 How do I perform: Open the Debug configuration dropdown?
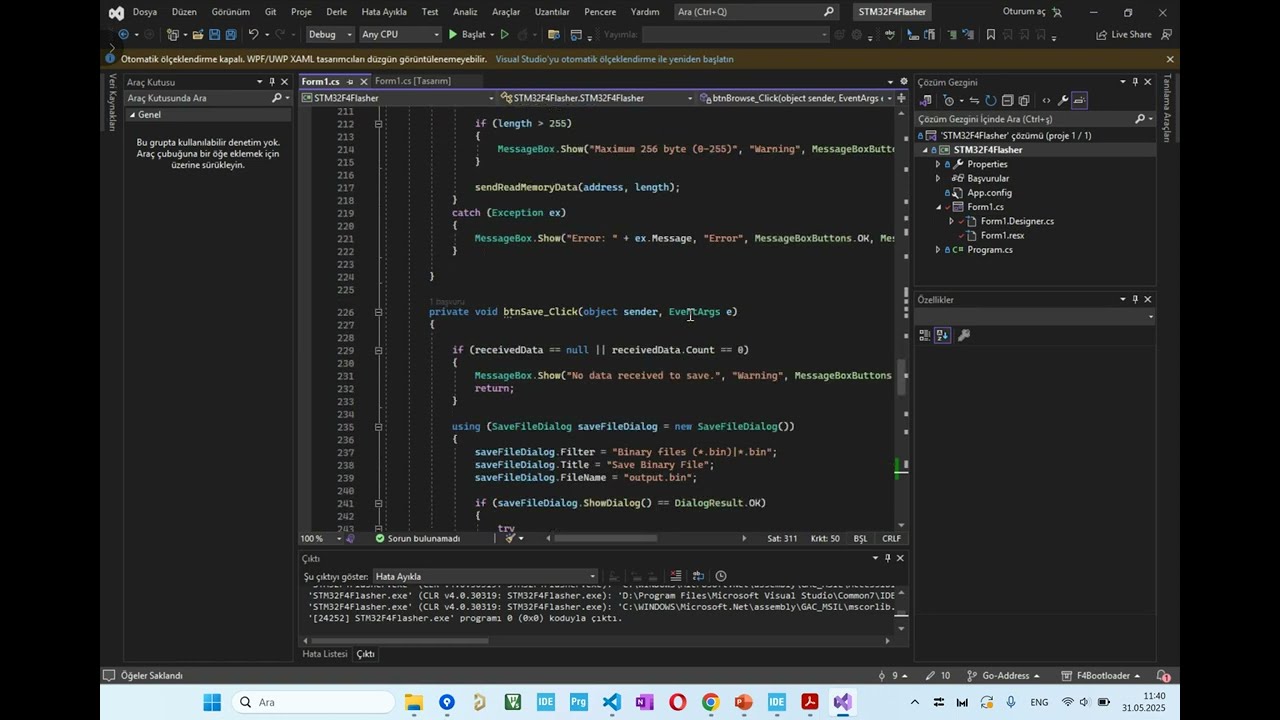pyautogui.click(x=330, y=34)
